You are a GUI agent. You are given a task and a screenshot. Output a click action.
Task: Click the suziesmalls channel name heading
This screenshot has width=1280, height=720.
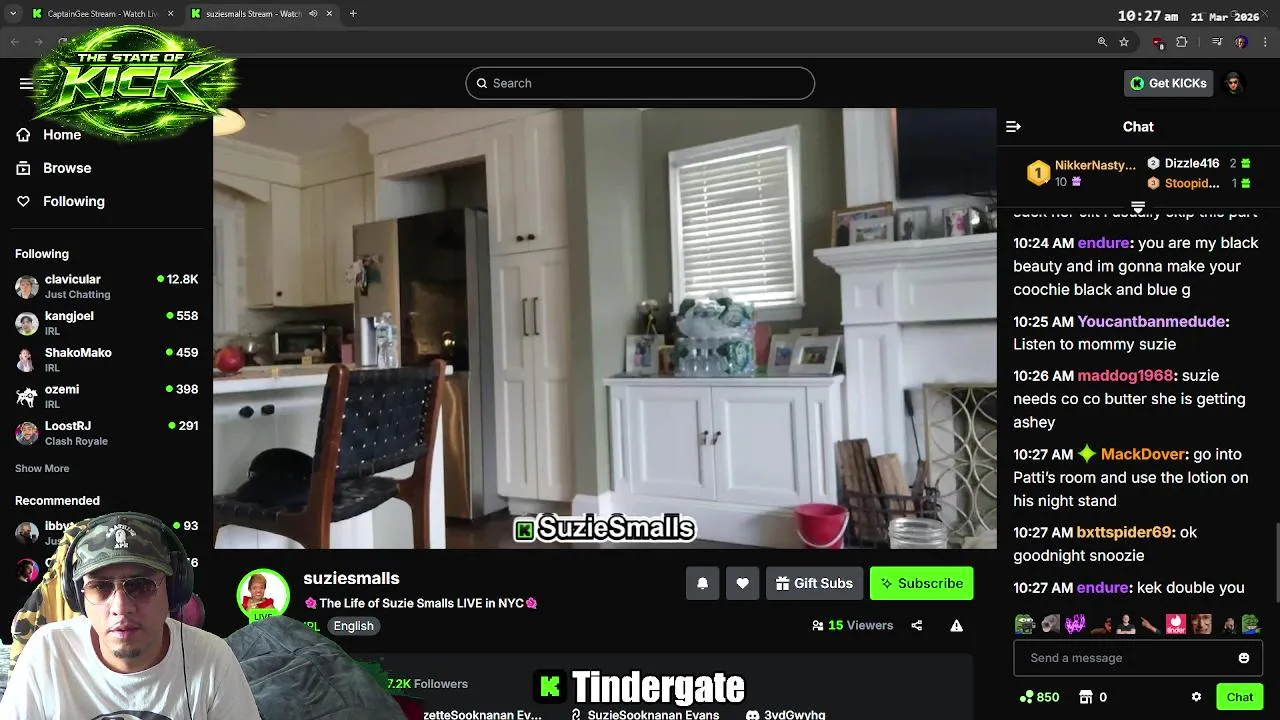351,579
